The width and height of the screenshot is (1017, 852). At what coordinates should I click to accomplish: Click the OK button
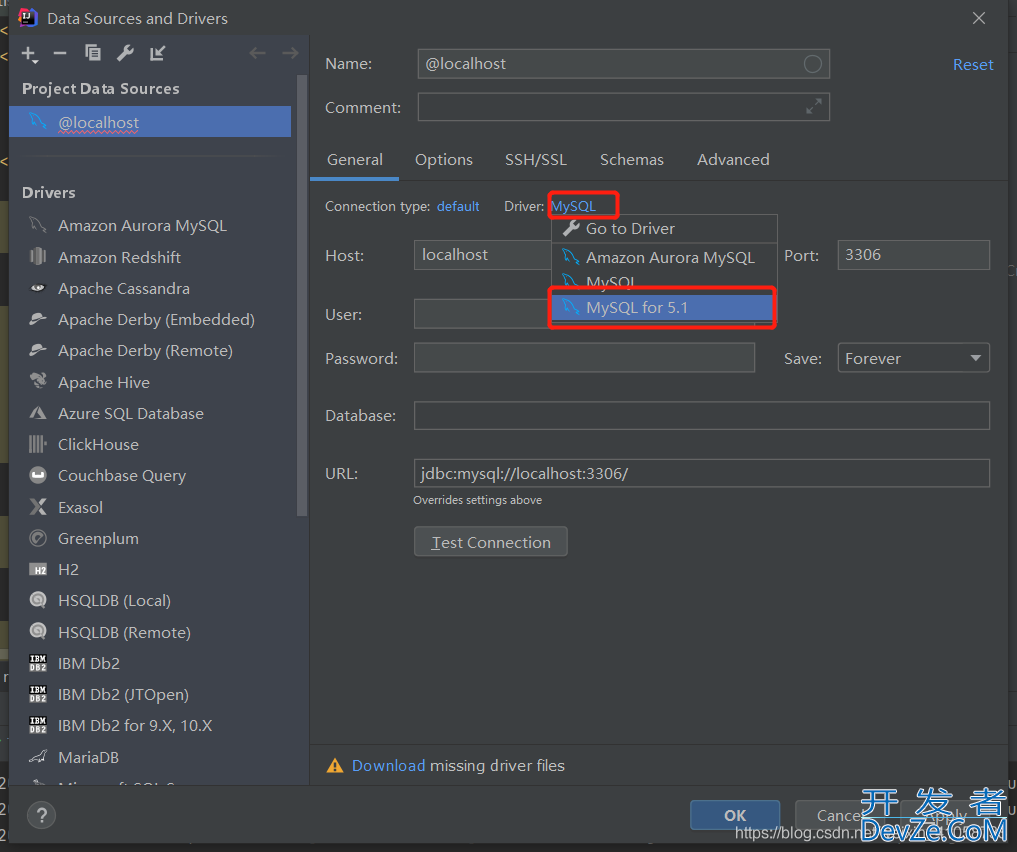[x=735, y=815]
